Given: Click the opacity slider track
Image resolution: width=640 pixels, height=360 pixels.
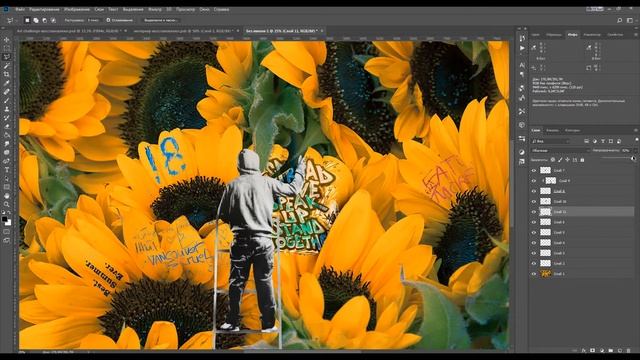Looking at the screenshot, I should coord(617,158).
